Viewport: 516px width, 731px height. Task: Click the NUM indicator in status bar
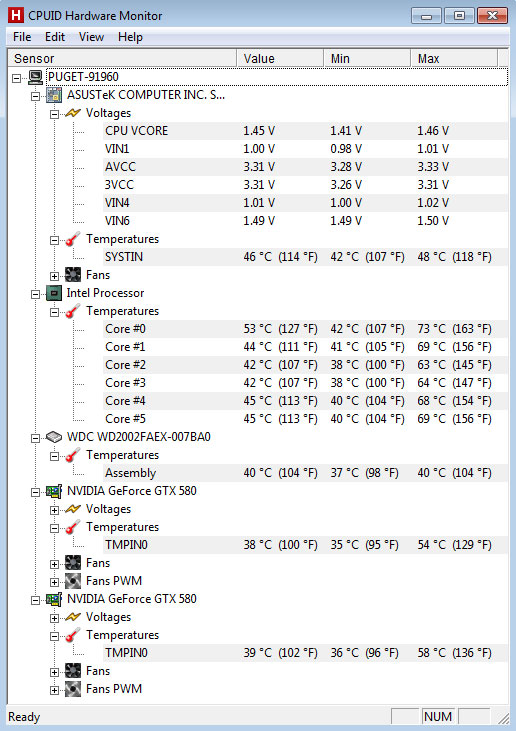[x=438, y=717]
